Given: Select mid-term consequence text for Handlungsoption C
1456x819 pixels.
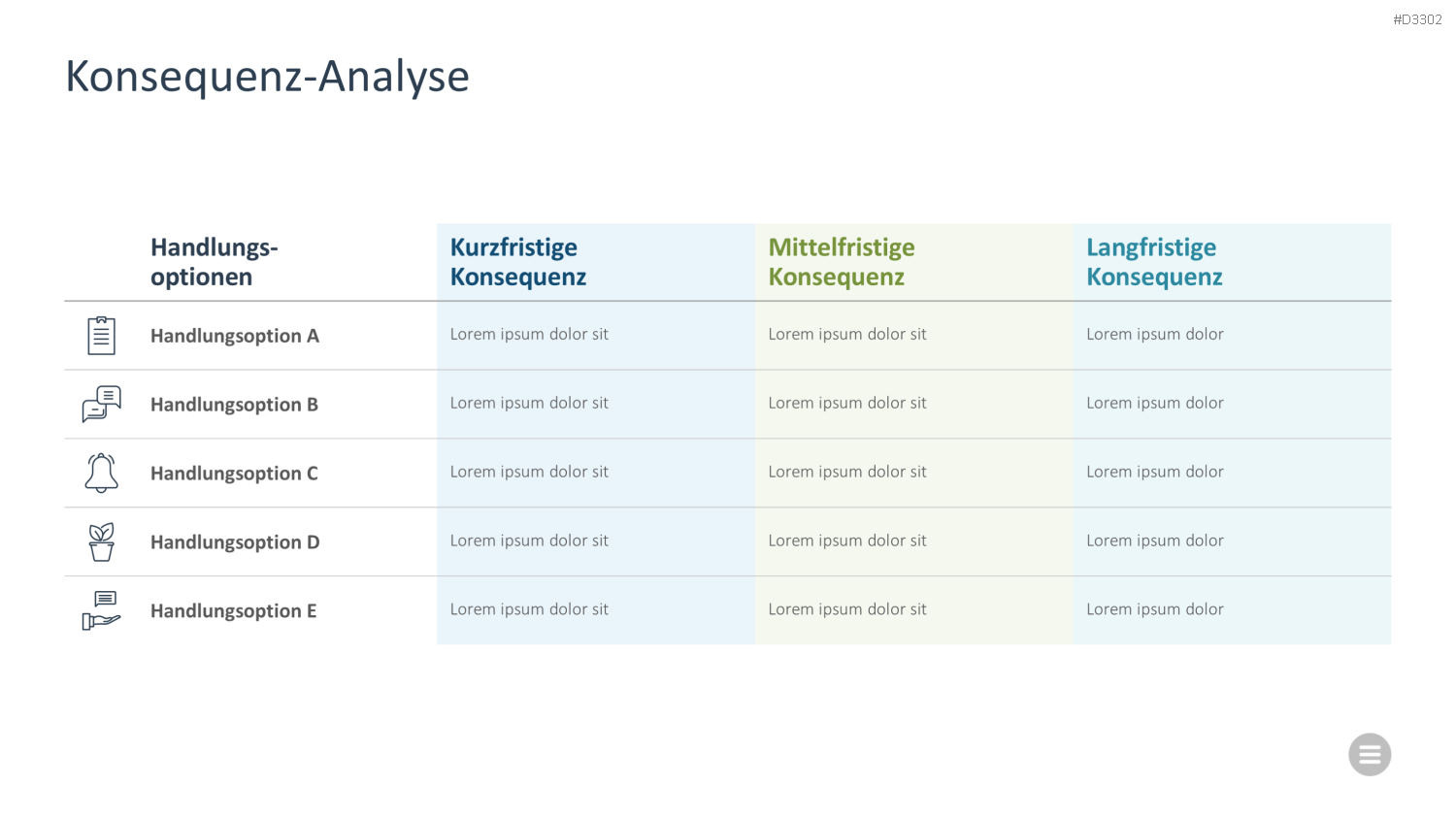Looking at the screenshot, I should [x=847, y=472].
